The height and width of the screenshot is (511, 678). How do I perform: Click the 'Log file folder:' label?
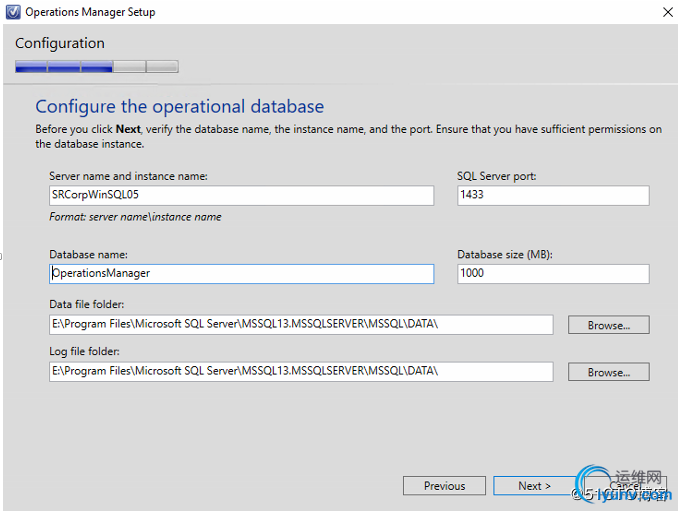click(84, 351)
